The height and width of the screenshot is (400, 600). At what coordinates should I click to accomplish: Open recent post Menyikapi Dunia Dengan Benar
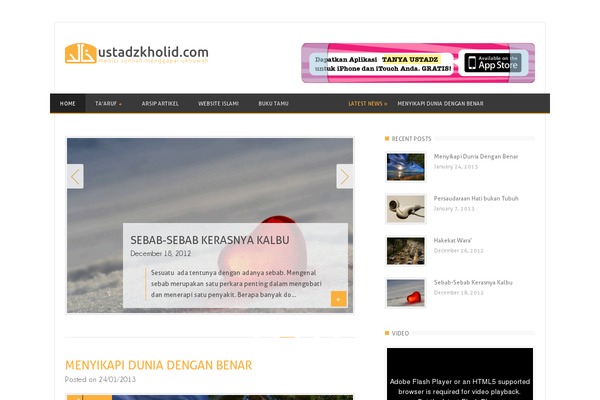pos(476,156)
